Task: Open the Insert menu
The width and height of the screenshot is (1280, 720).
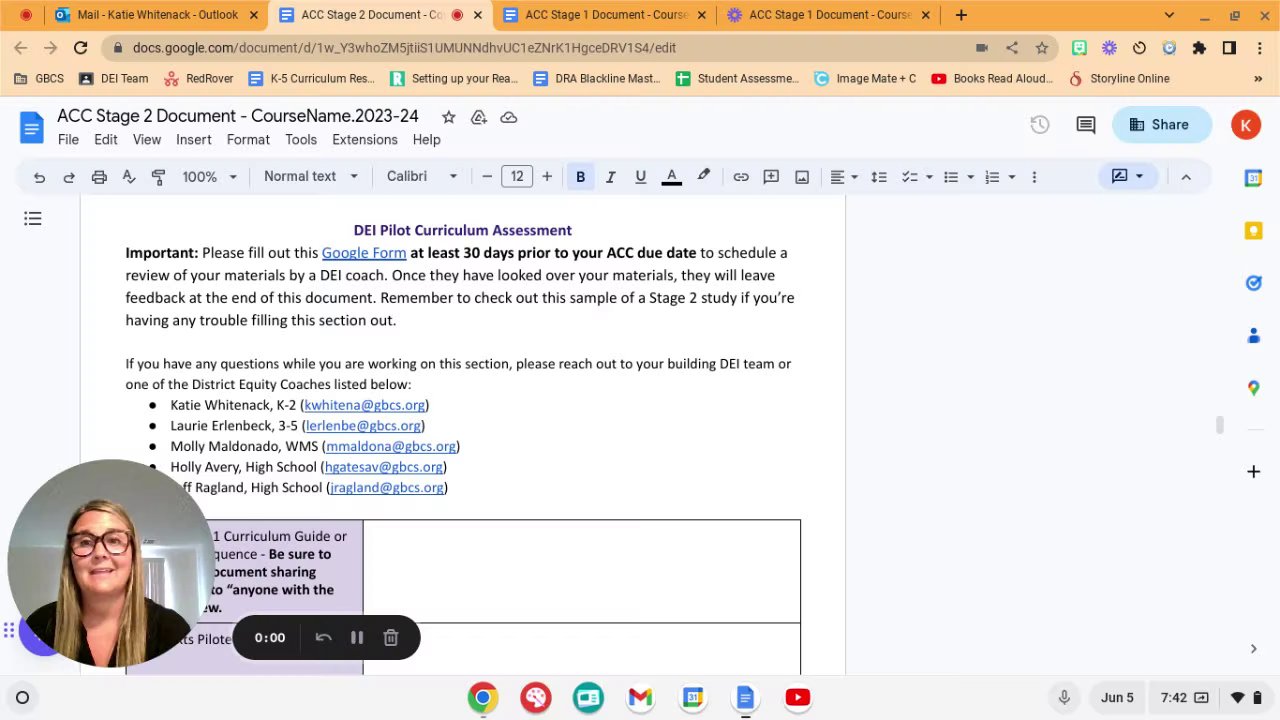Action: 194,140
